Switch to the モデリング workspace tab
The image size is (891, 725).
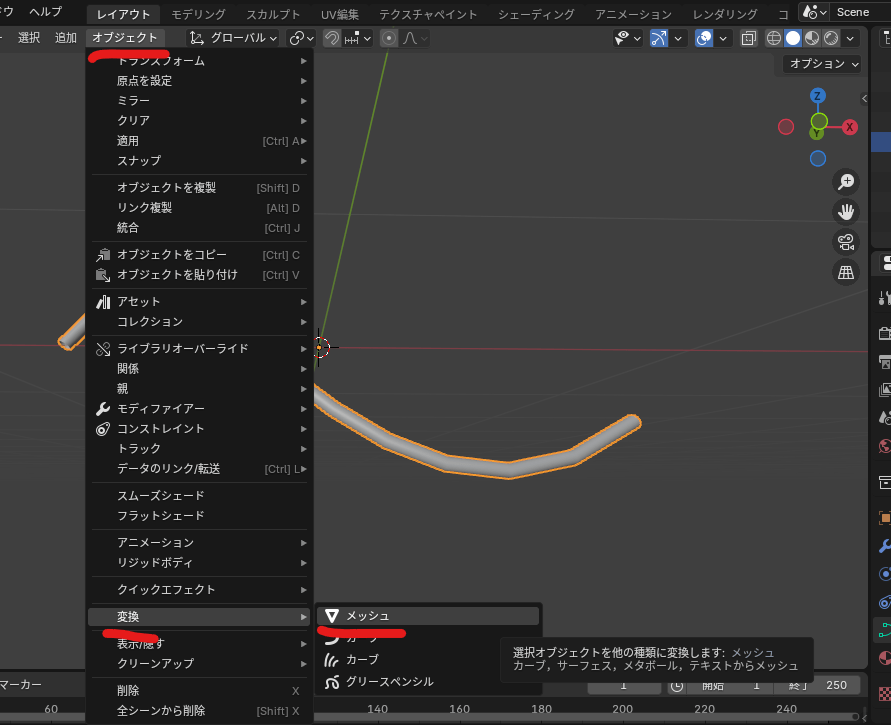click(198, 14)
